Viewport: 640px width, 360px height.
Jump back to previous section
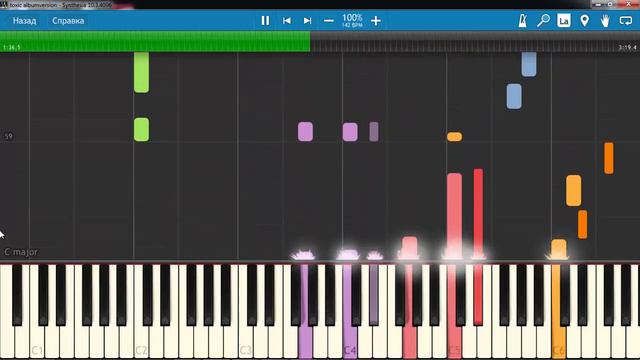coord(287,20)
